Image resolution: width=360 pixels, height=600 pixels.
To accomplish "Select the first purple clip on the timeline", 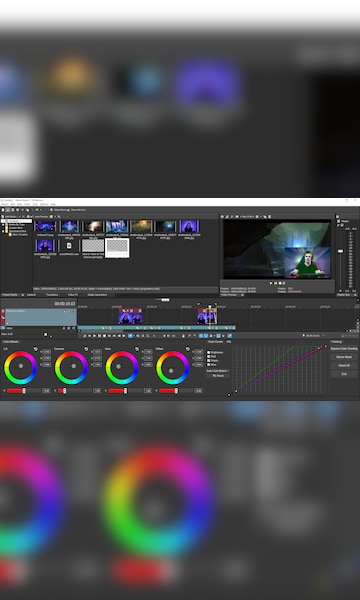I will [130, 317].
